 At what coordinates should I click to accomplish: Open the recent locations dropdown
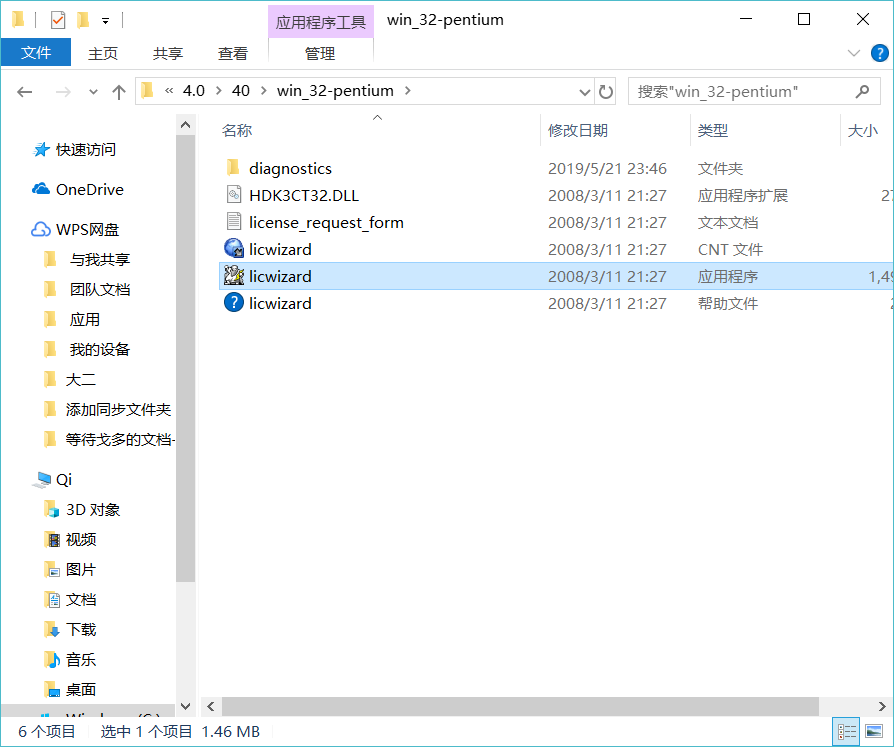click(x=93, y=92)
